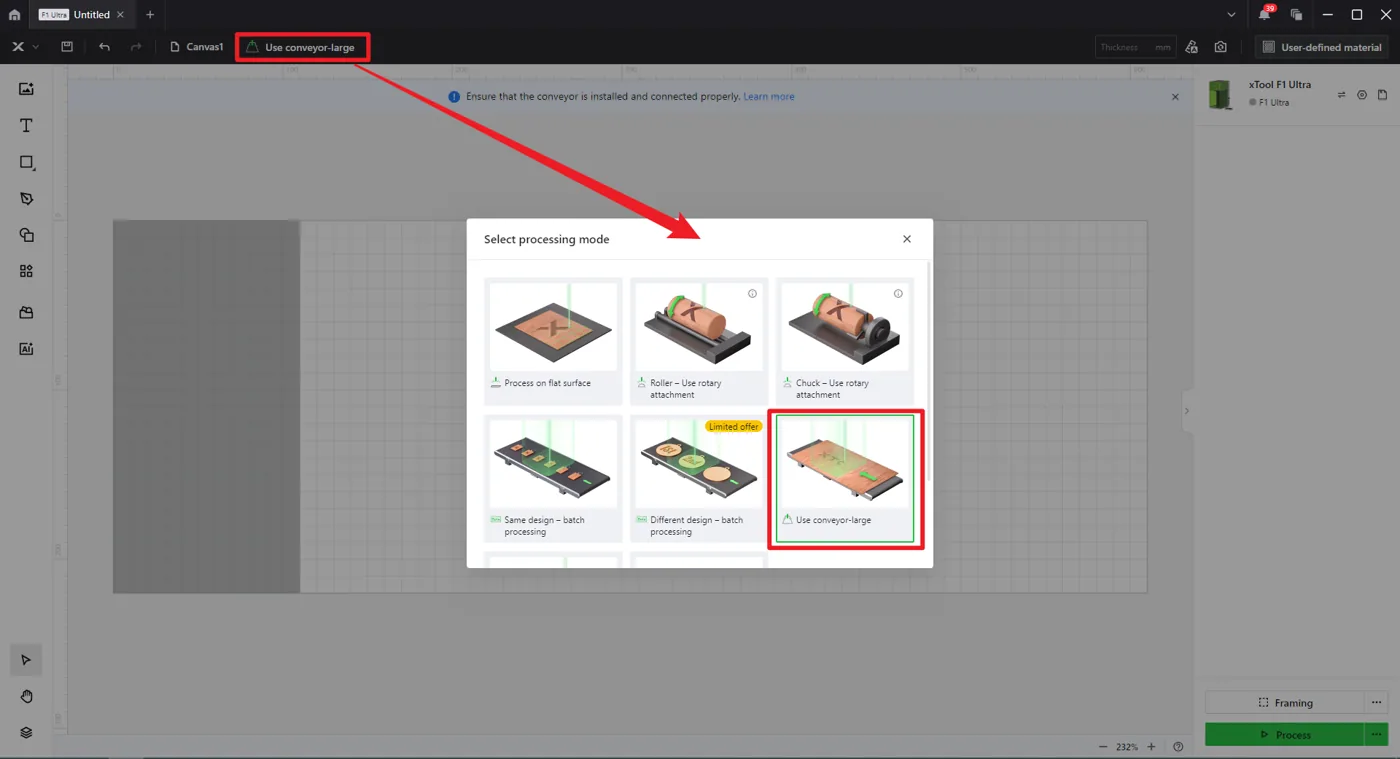Viewport: 1400px width, 759px height.
Task: Click the green Process button
Action: 1284,735
